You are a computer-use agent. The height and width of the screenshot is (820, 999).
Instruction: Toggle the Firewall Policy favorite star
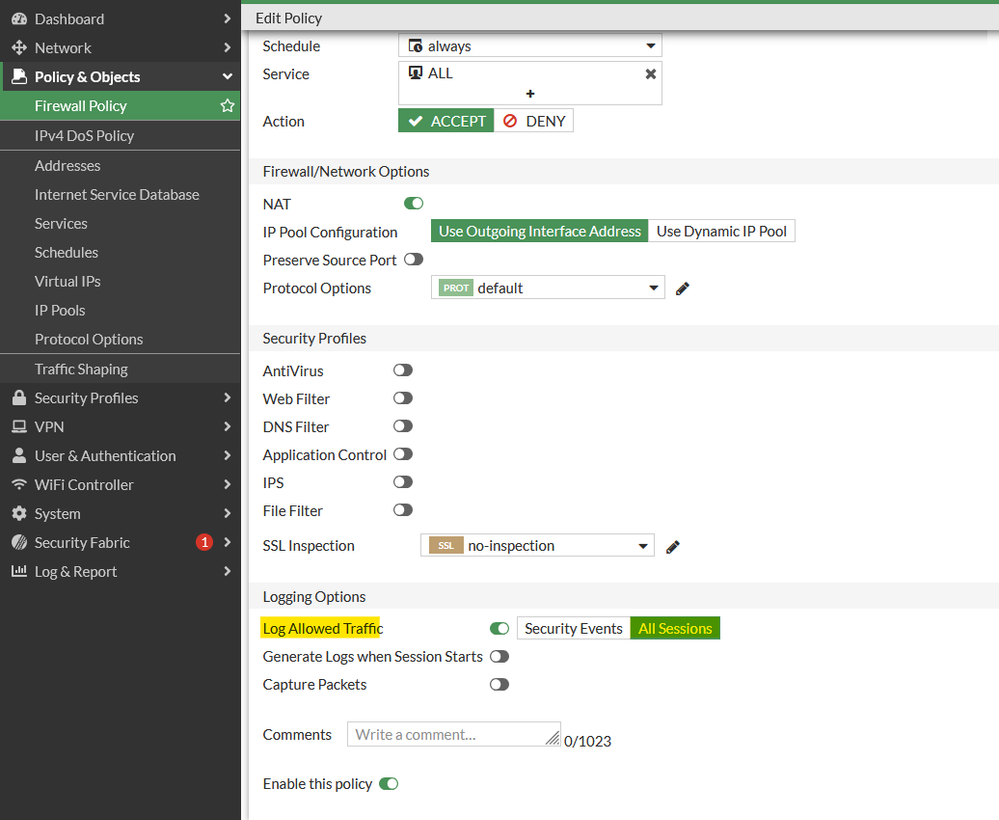pyautogui.click(x=227, y=106)
